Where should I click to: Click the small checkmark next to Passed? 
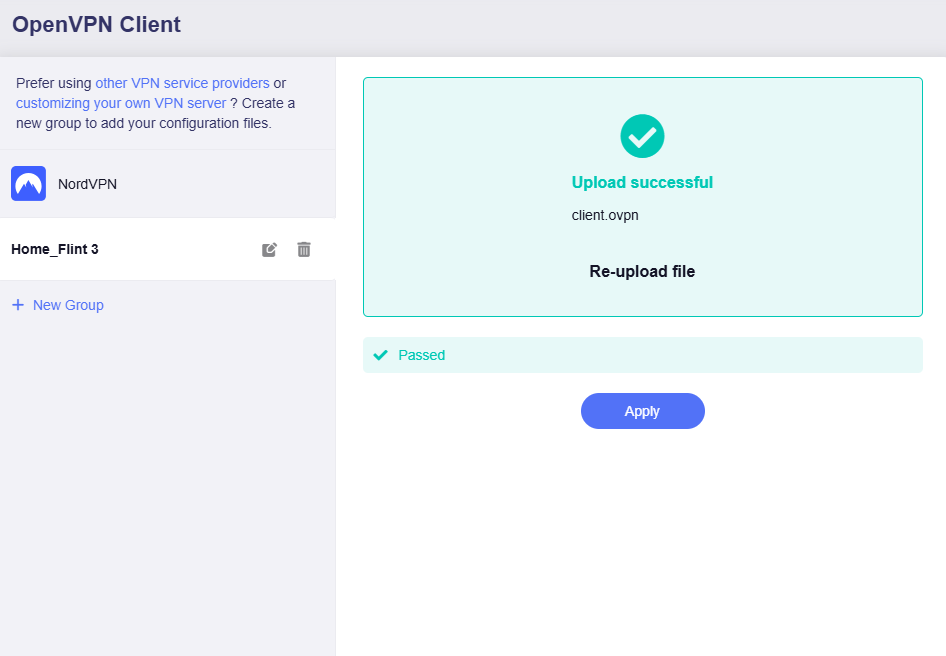[380, 355]
